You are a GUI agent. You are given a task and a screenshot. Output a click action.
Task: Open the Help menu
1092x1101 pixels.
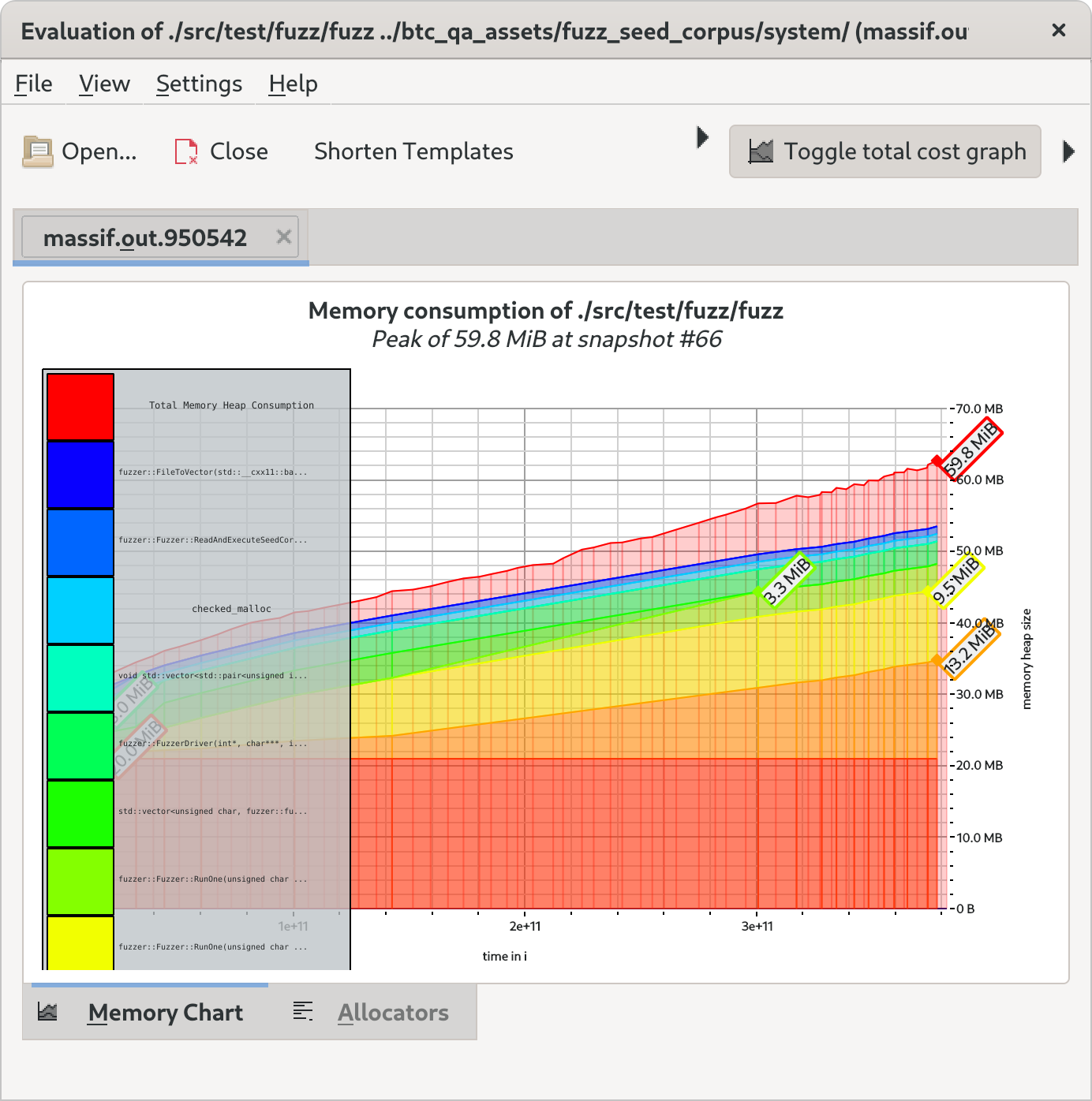tap(292, 84)
